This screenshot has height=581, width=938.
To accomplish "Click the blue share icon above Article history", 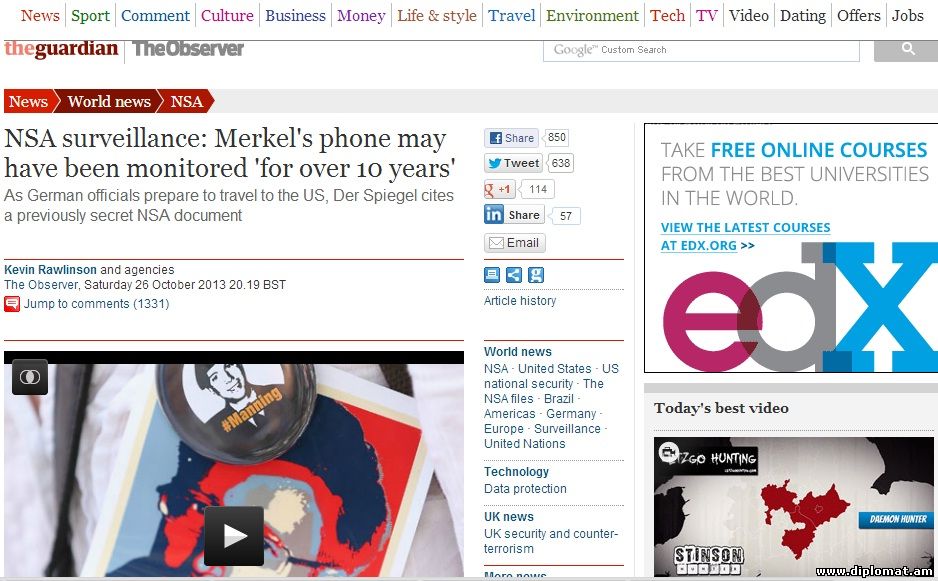I will pyautogui.click(x=513, y=275).
